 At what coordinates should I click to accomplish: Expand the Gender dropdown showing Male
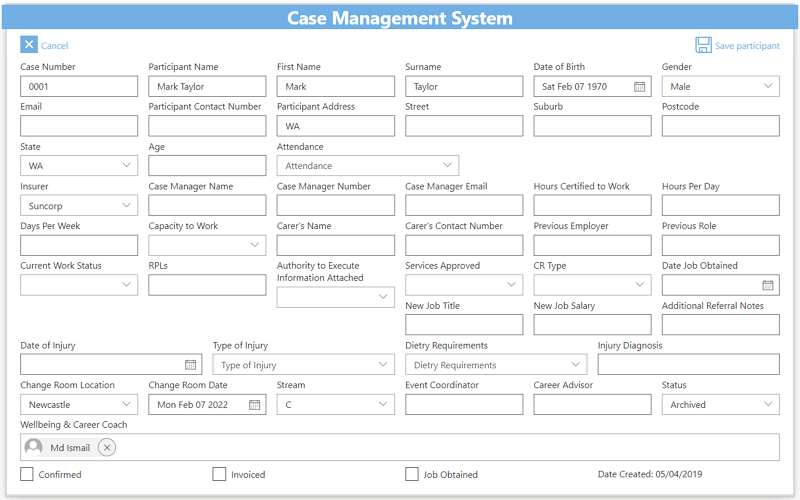tap(720, 86)
